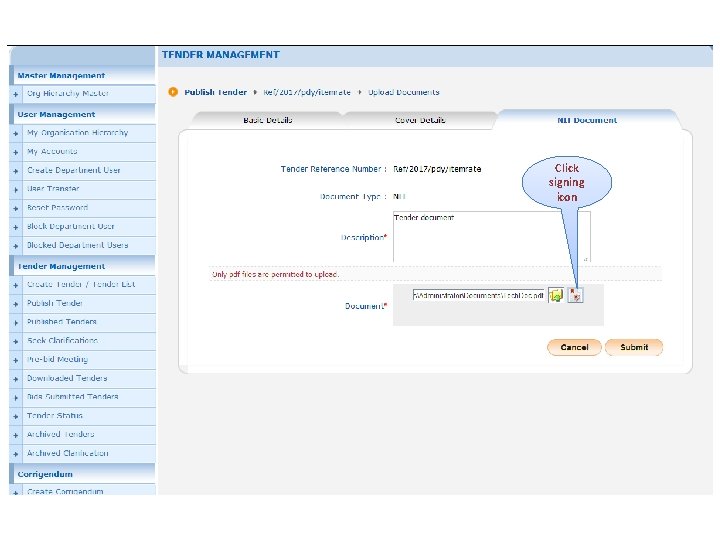Open Downloaded Tenders link
This screenshot has width=720, height=540.
click(67, 378)
